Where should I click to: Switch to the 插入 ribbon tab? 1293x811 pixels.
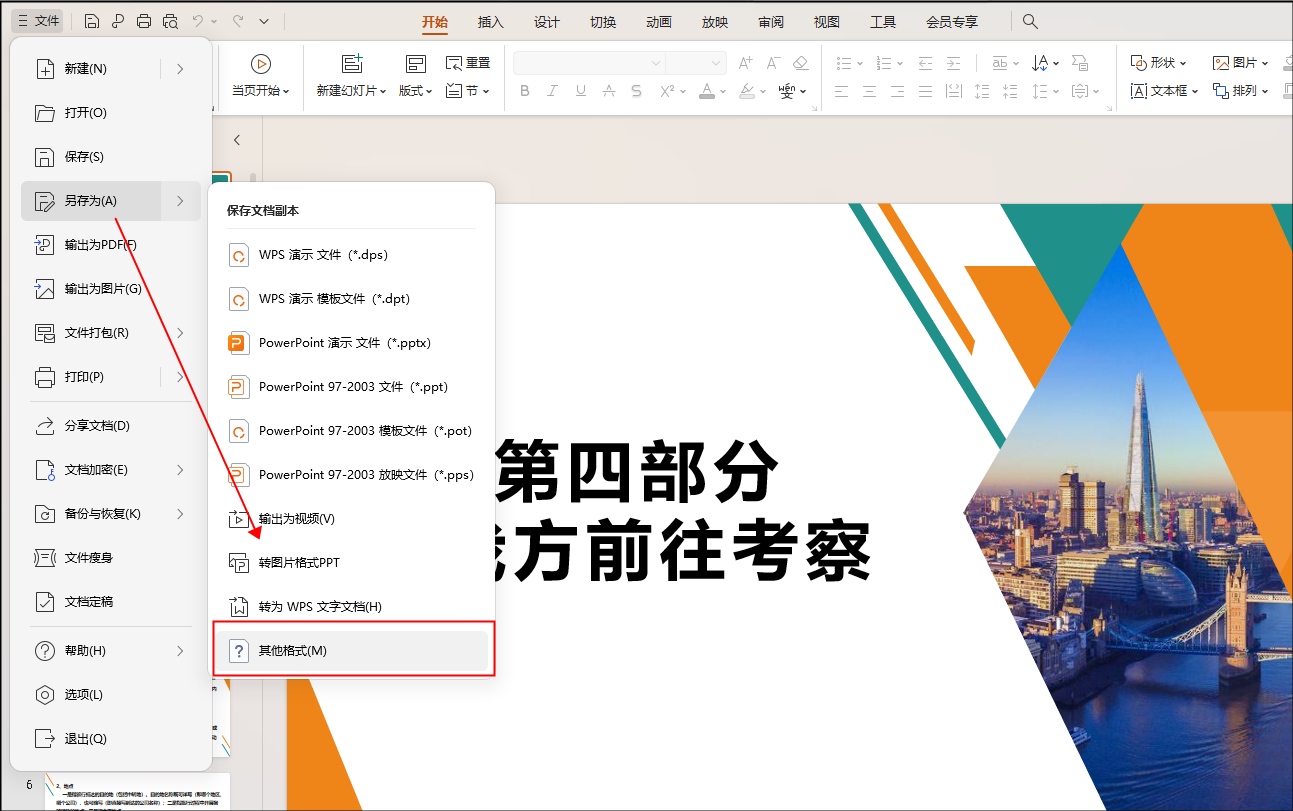490,20
